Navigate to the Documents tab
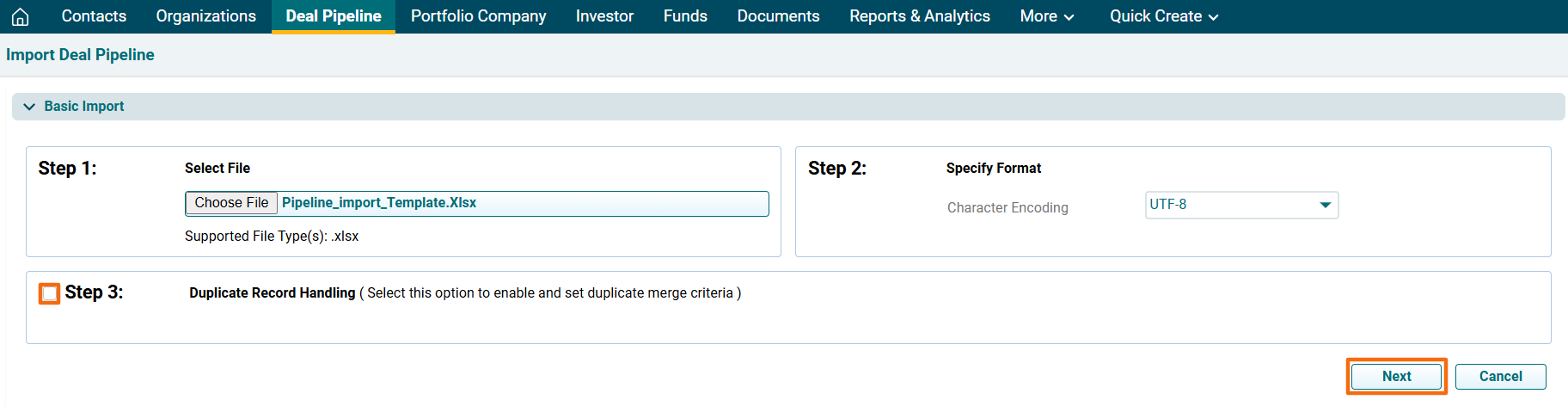Viewport: 1568px width, 406px height. [778, 16]
